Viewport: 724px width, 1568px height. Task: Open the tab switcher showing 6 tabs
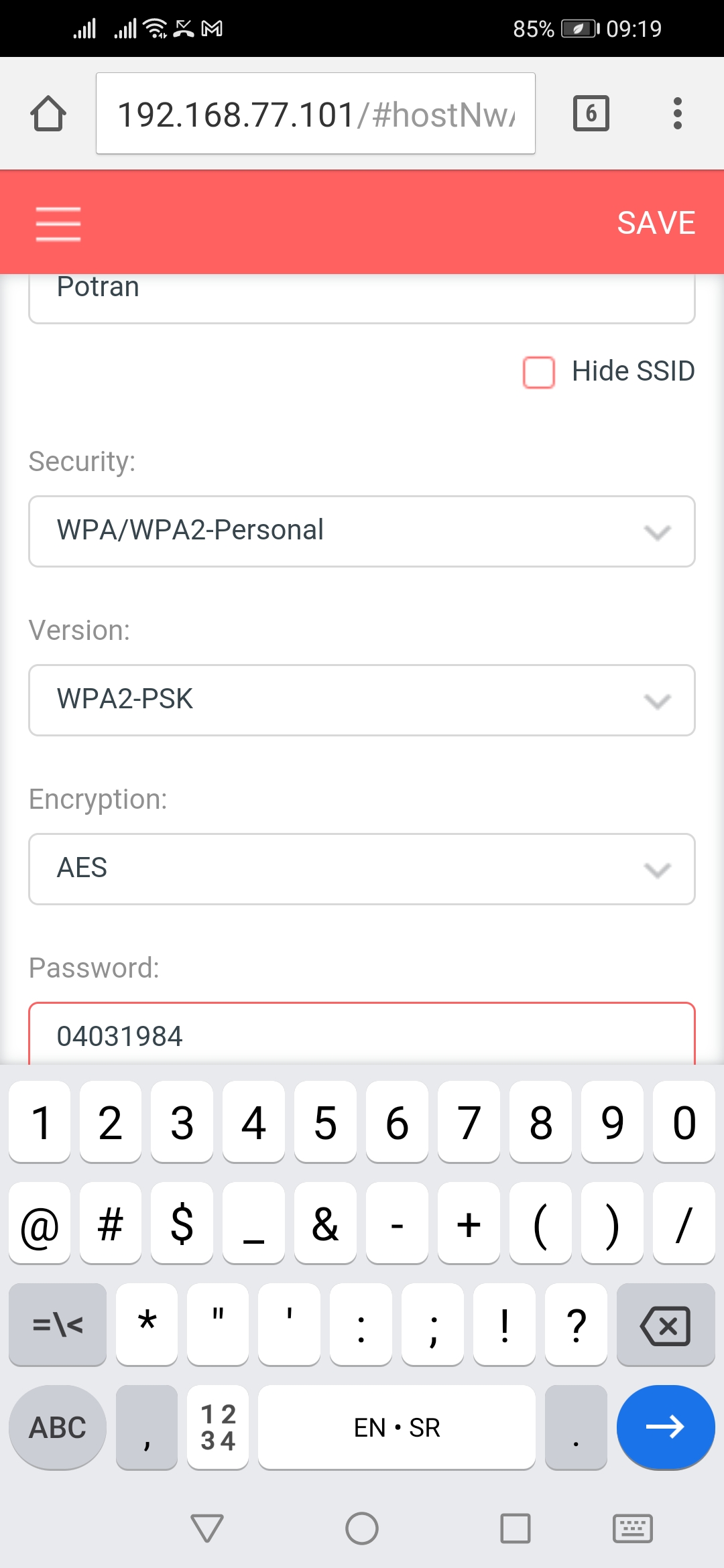(591, 113)
